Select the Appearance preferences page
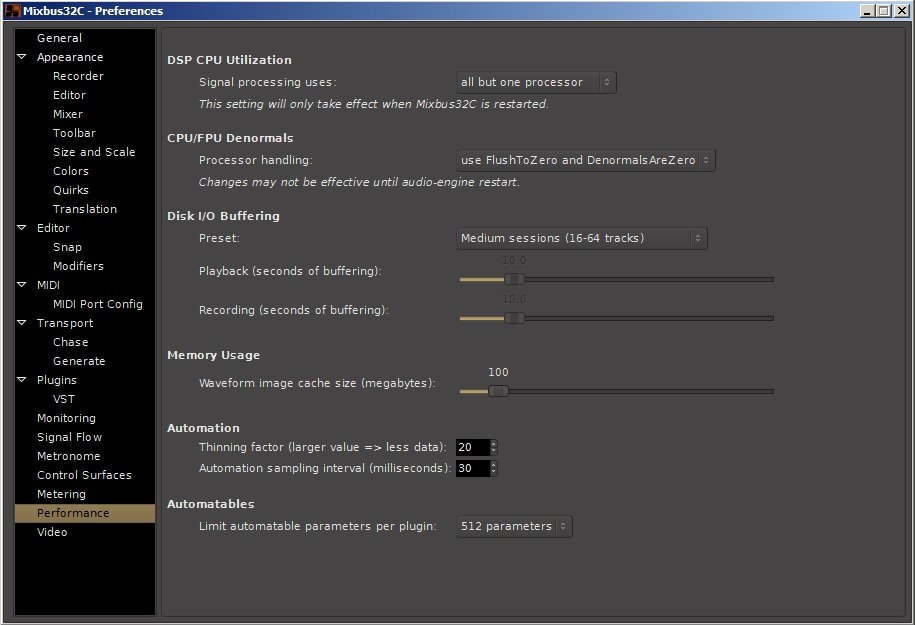 click(70, 57)
